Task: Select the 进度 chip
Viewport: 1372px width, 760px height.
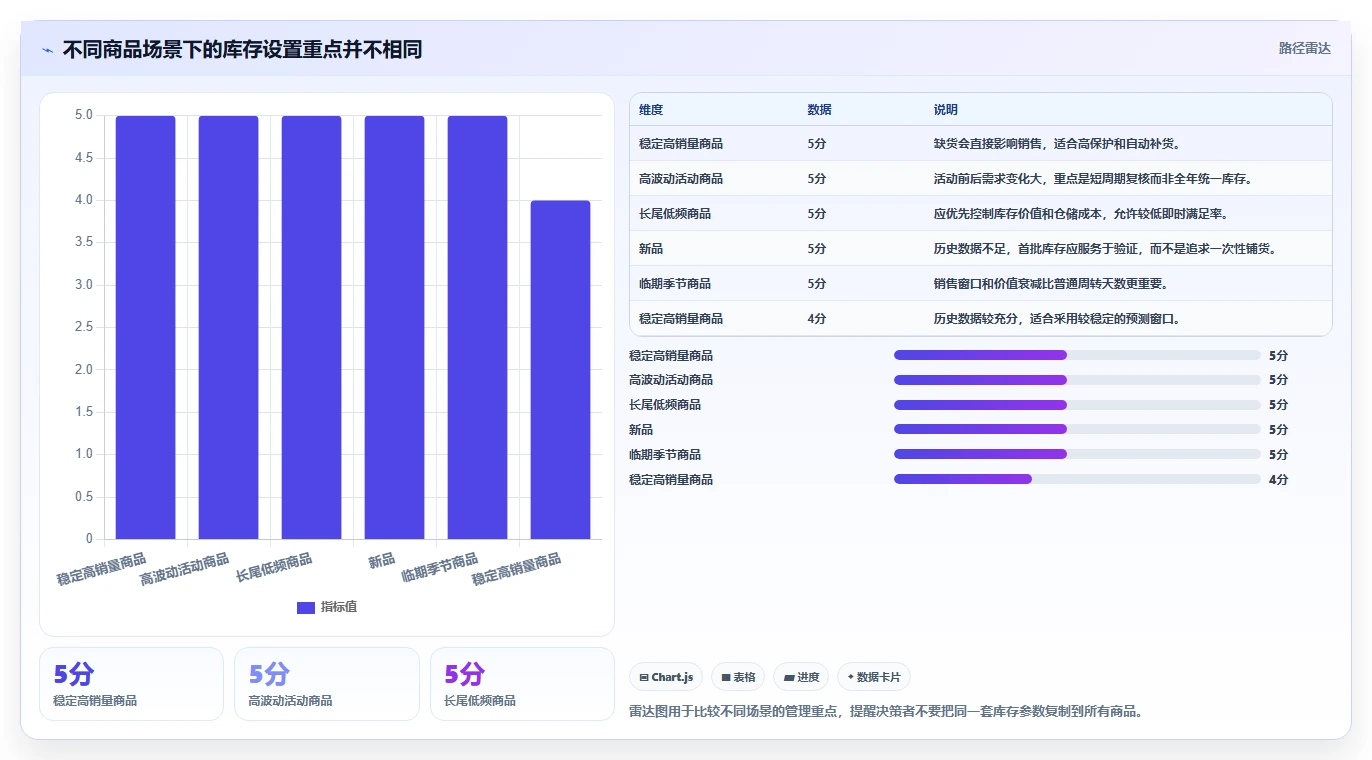Action: click(x=801, y=677)
